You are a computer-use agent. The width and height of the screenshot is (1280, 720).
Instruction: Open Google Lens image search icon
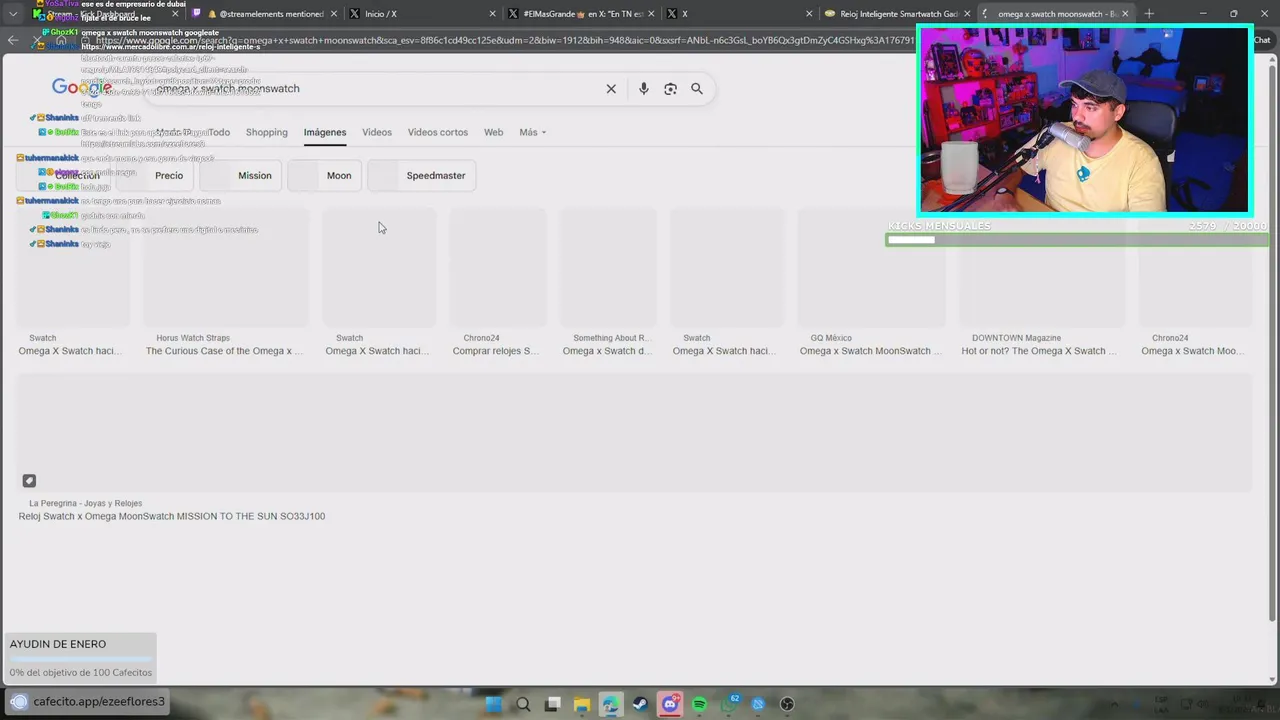(x=670, y=89)
